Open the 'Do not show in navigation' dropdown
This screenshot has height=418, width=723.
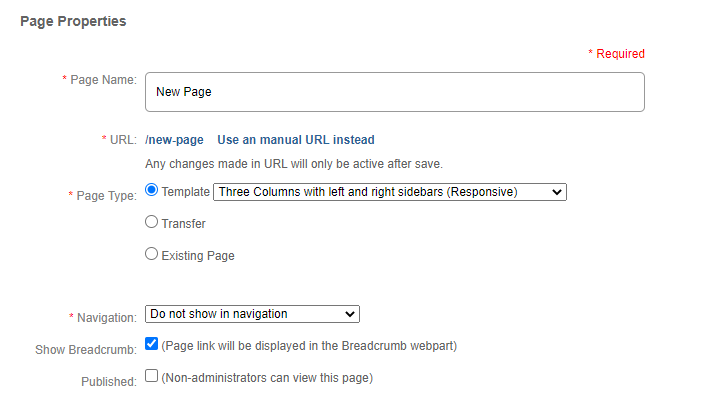(x=252, y=314)
